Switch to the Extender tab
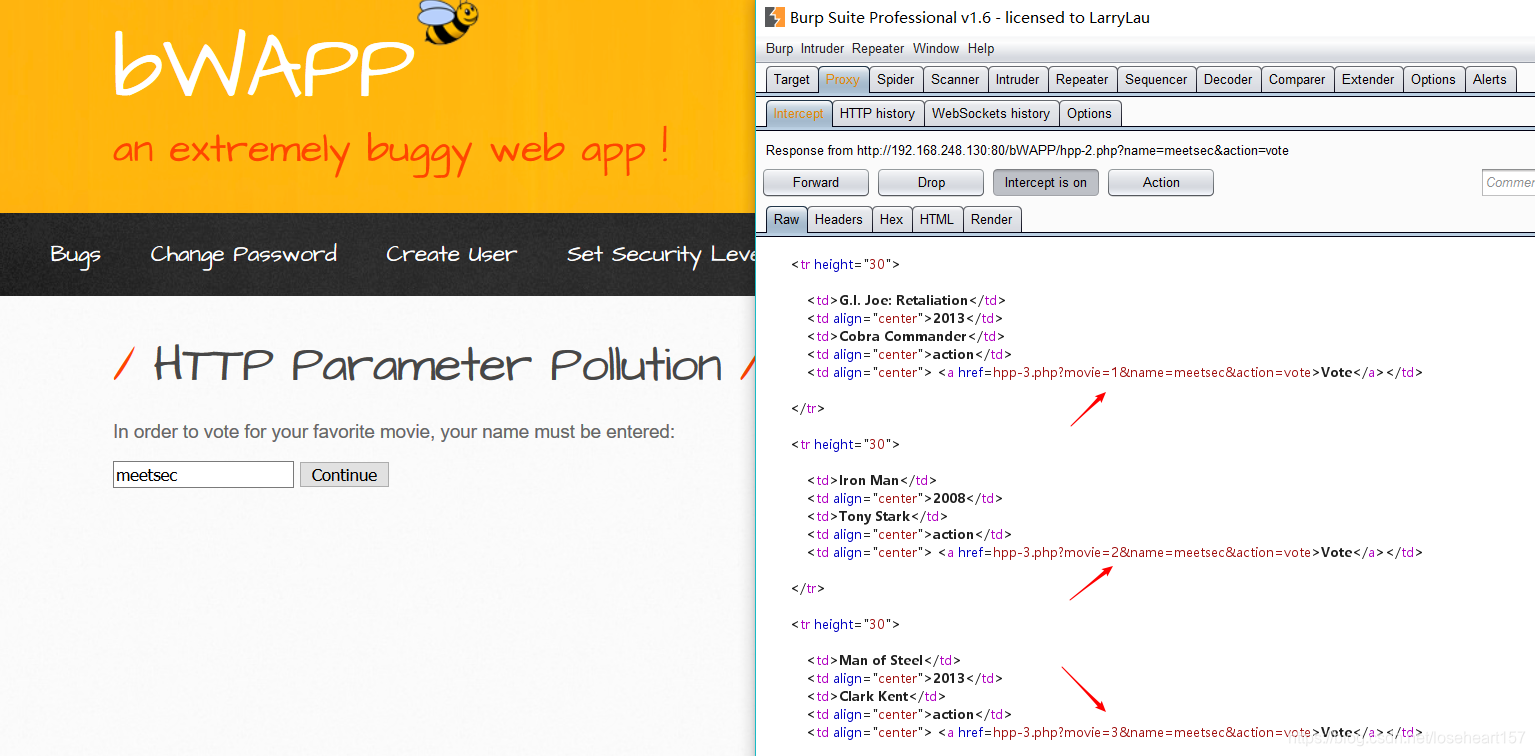The height and width of the screenshot is (756, 1535). point(1368,79)
